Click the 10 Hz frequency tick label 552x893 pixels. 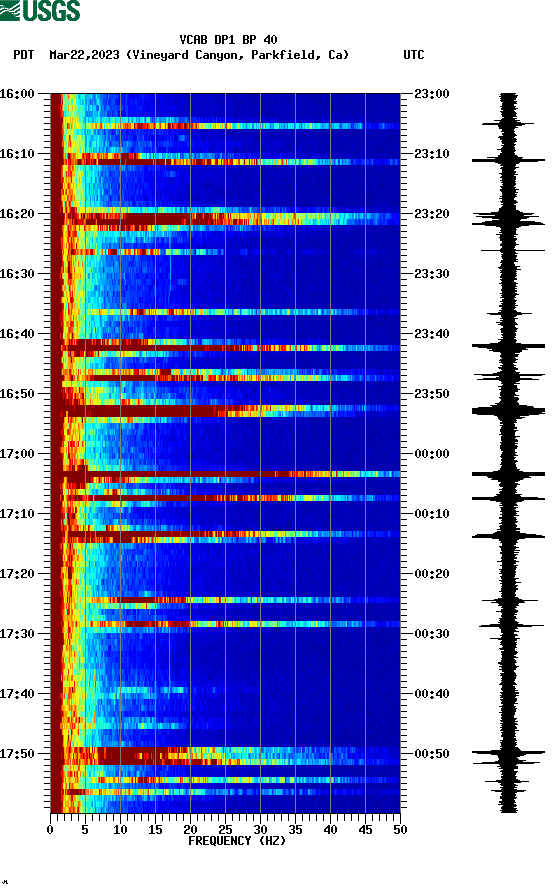120,830
